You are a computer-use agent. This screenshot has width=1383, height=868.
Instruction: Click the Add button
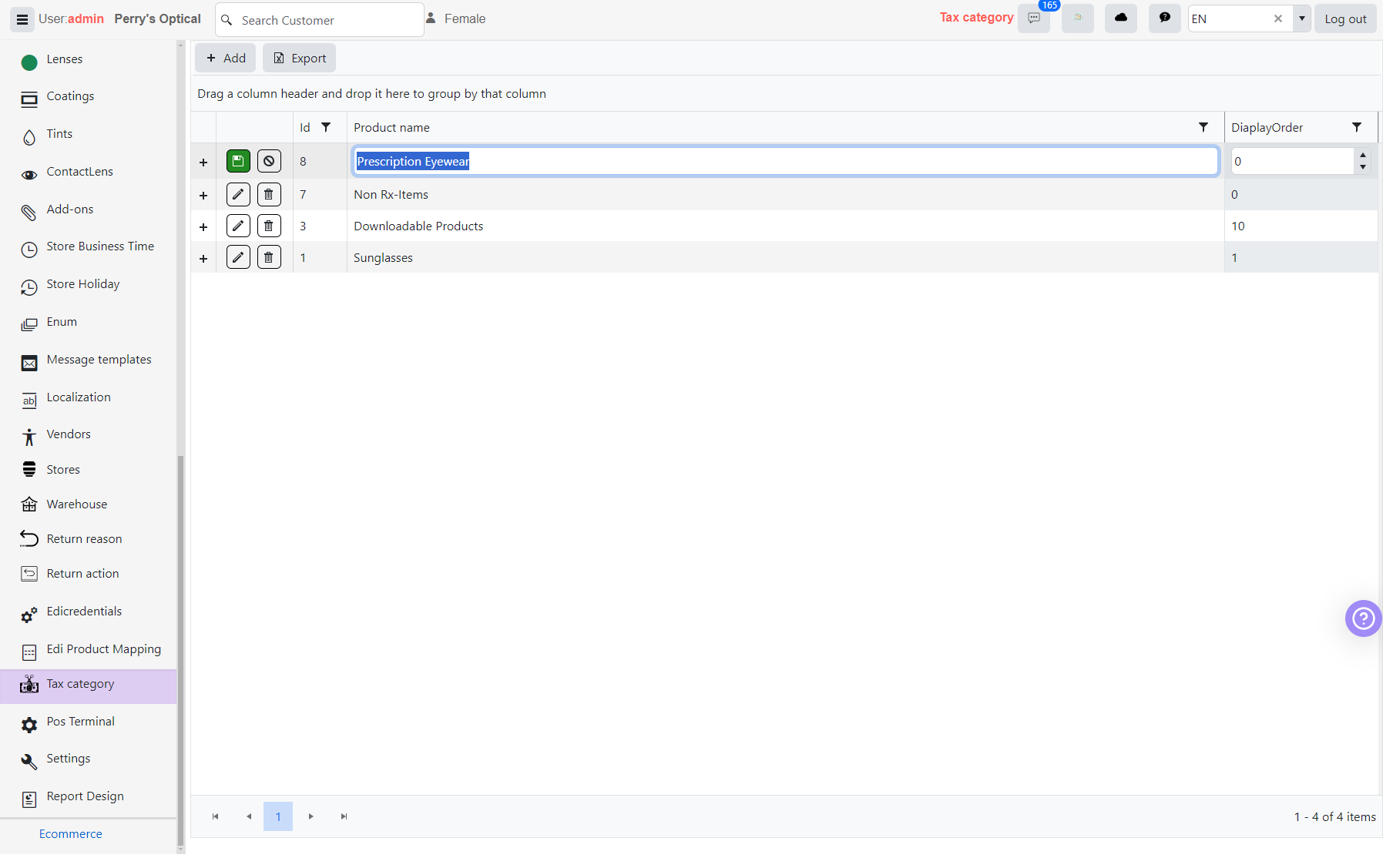[226, 58]
